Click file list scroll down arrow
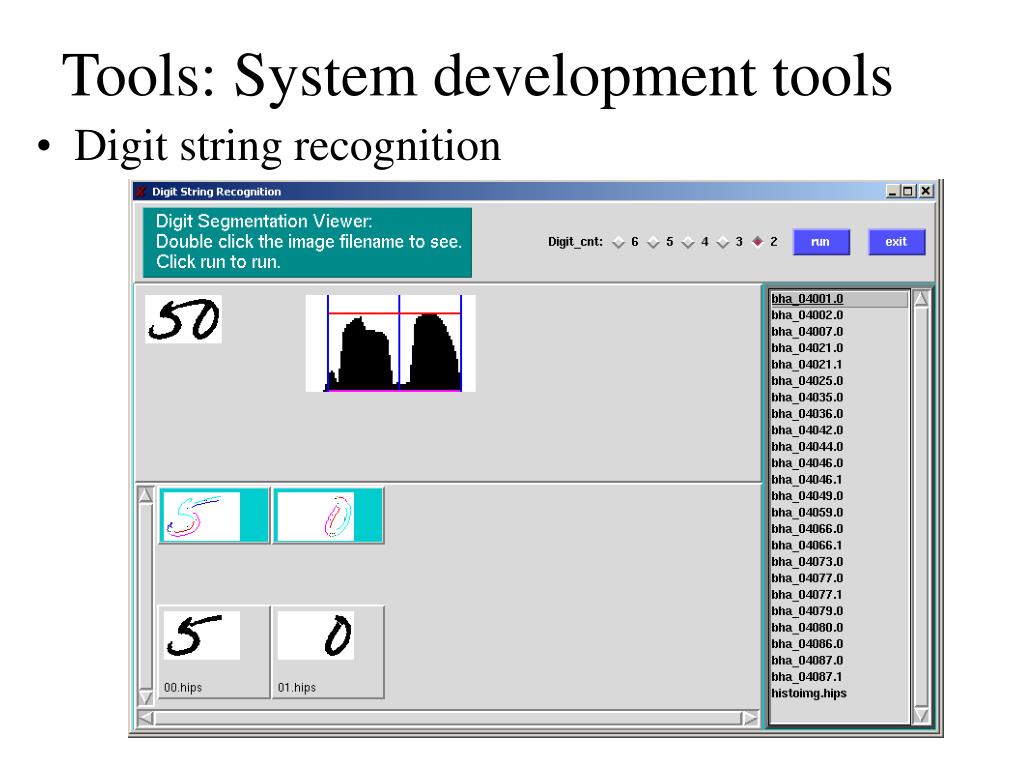1024x768 pixels. pos(921,715)
